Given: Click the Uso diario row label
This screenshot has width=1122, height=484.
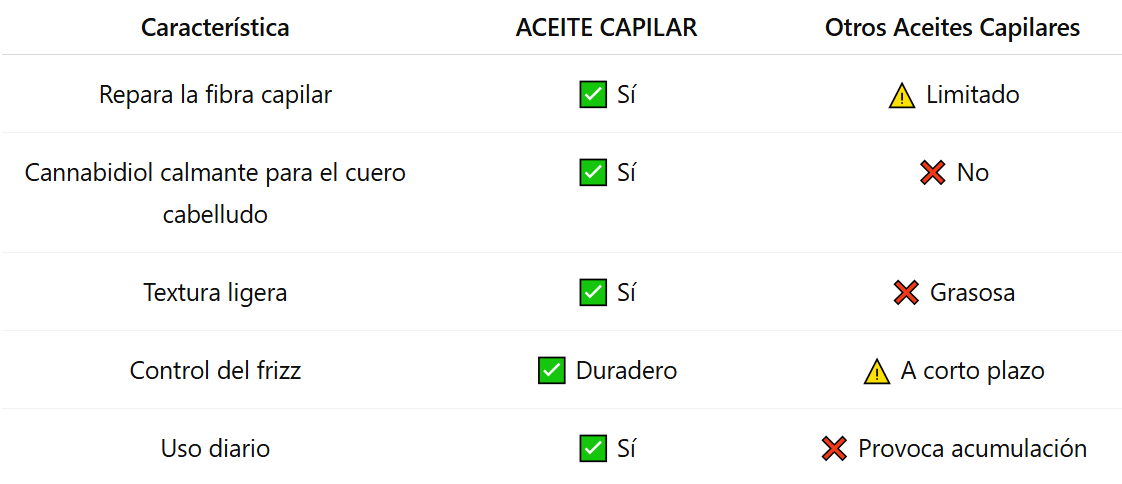Looking at the screenshot, I should (215, 449).
